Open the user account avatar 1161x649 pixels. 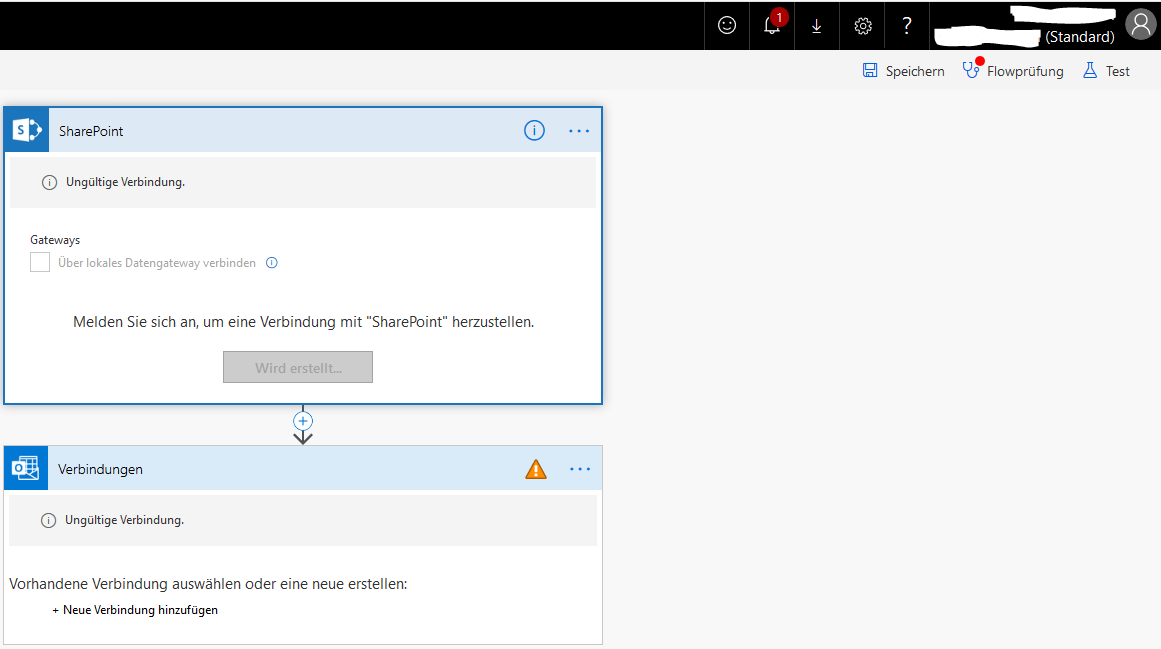[1140, 24]
